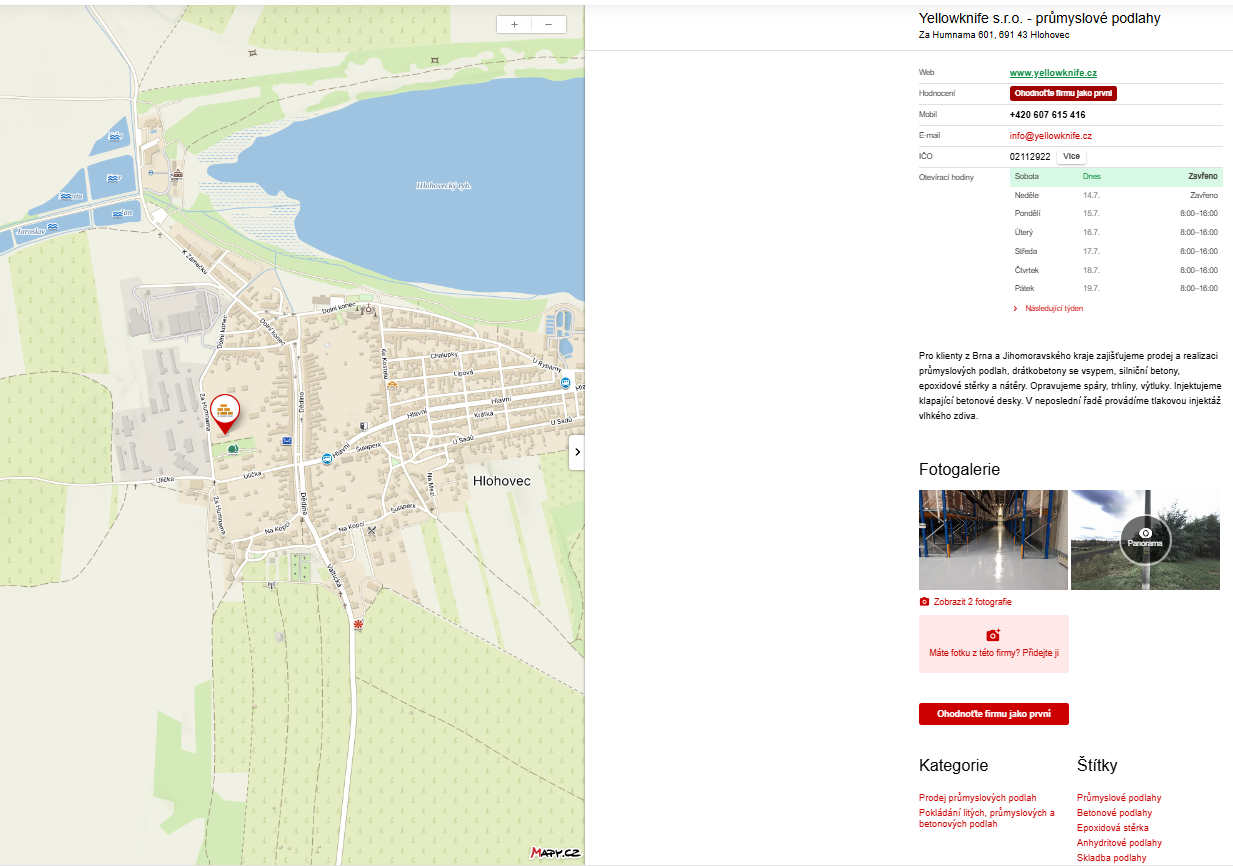Image resolution: width=1233 pixels, height=866 pixels.
Task: Select the Epoxidová stěrka tag
Action: (x=1113, y=828)
